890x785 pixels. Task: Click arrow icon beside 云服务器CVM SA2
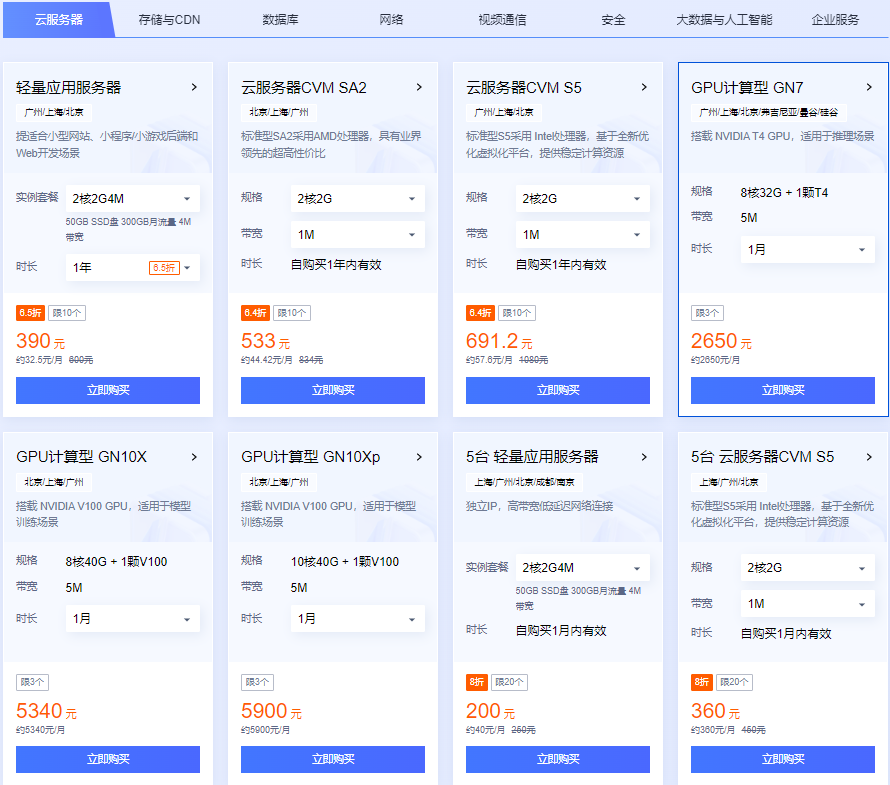point(419,87)
